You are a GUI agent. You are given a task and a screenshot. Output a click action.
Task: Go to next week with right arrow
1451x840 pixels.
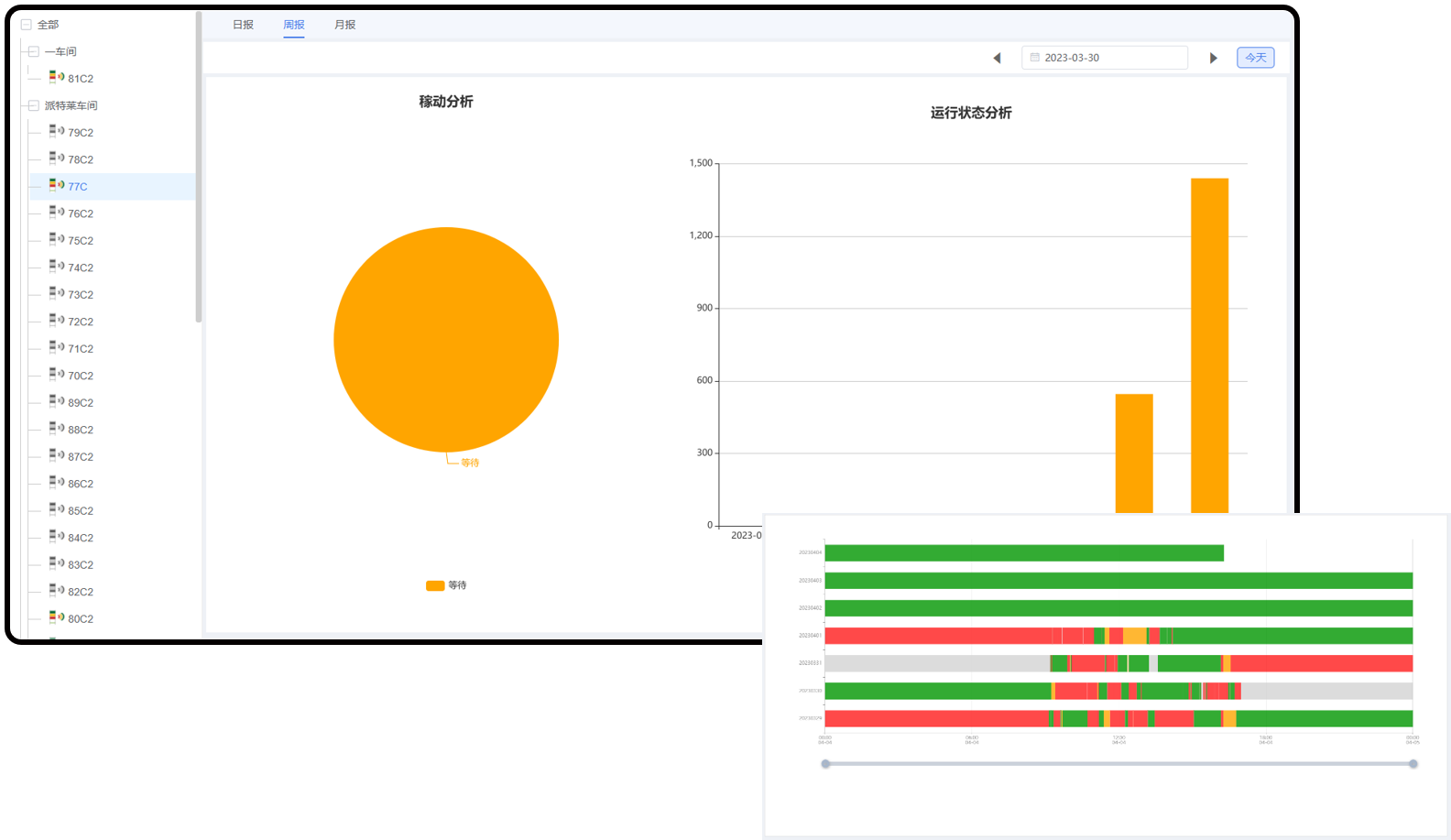pyautogui.click(x=1214, y=58)
